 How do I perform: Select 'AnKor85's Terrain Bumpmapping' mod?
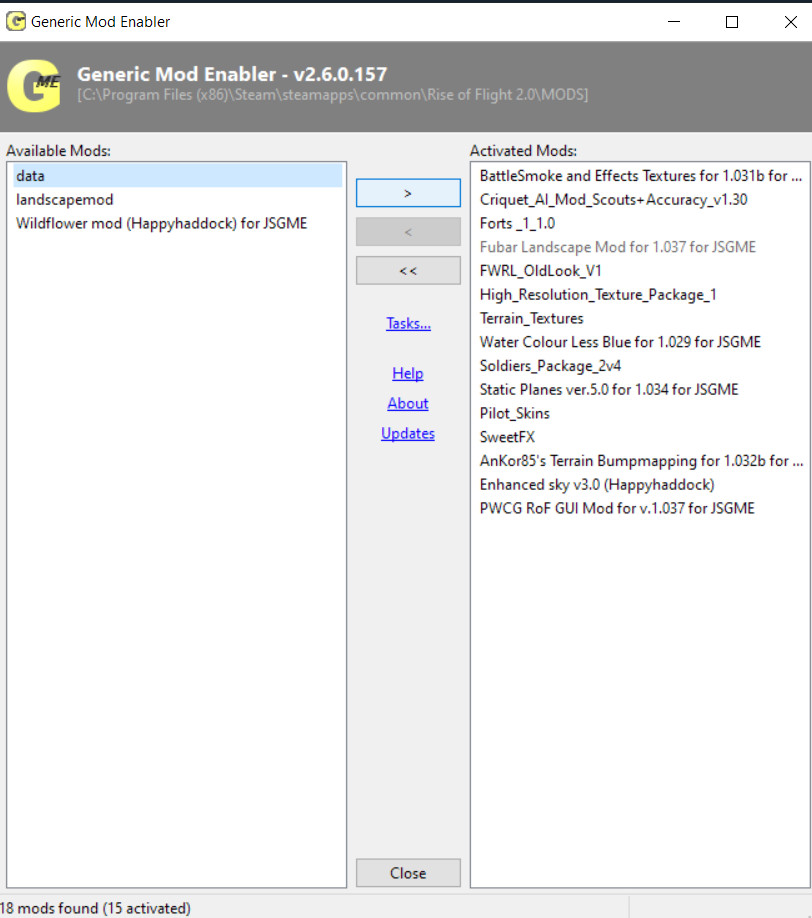coord(640,461)
